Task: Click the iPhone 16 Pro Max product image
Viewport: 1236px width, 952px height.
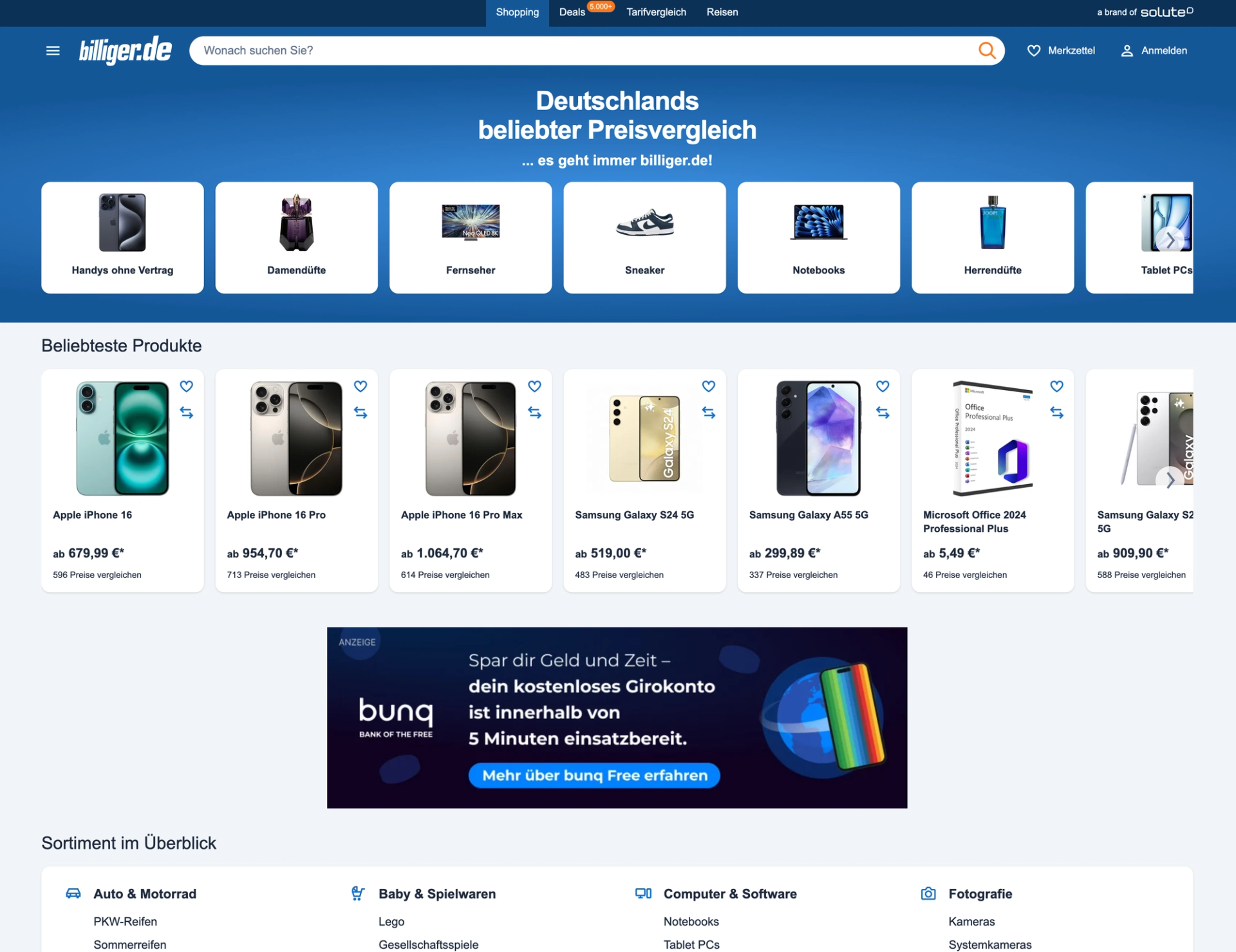Action: coord(471,438)
